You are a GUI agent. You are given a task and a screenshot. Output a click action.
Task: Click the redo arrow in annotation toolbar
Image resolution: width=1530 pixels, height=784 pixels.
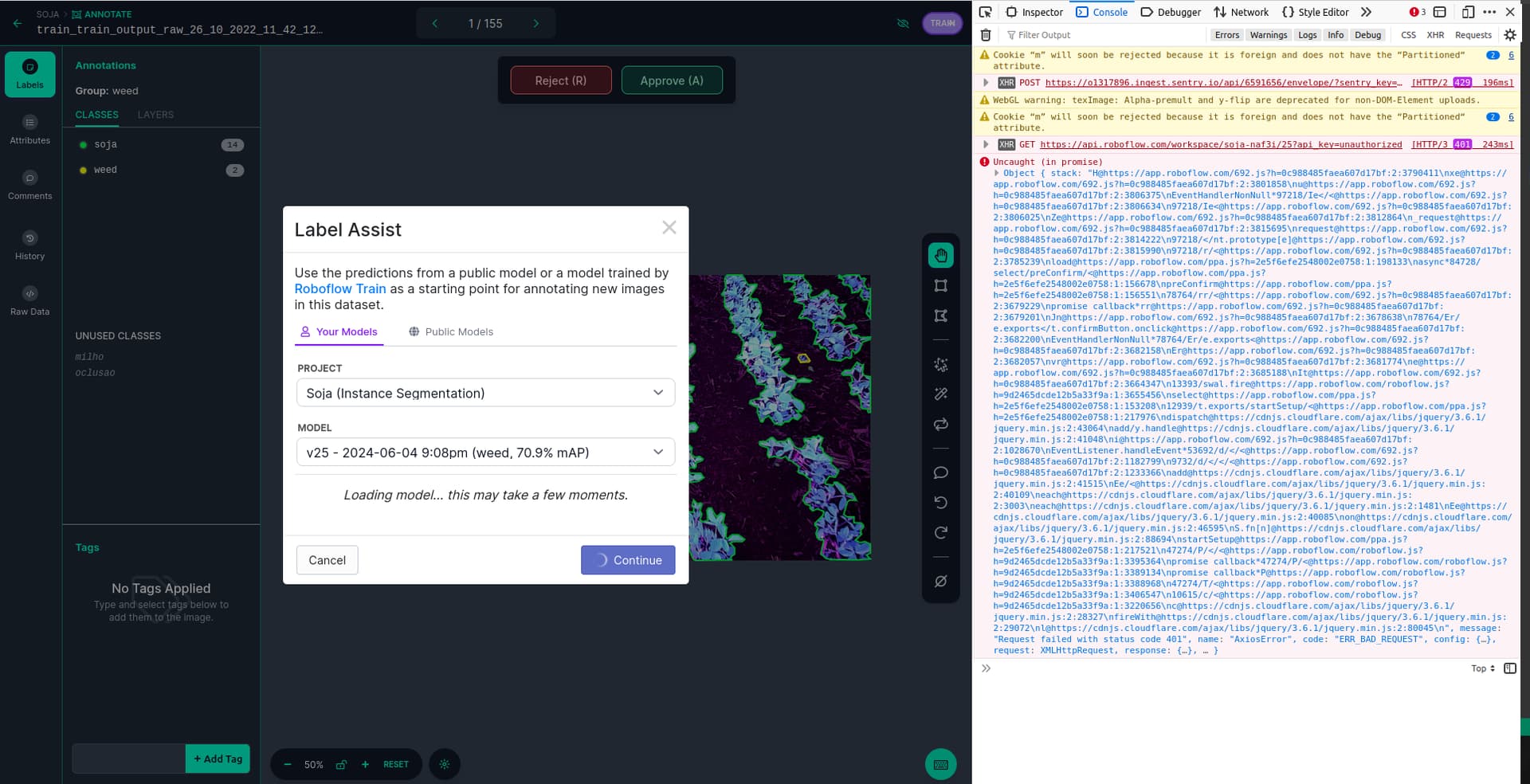click(941, 533)
